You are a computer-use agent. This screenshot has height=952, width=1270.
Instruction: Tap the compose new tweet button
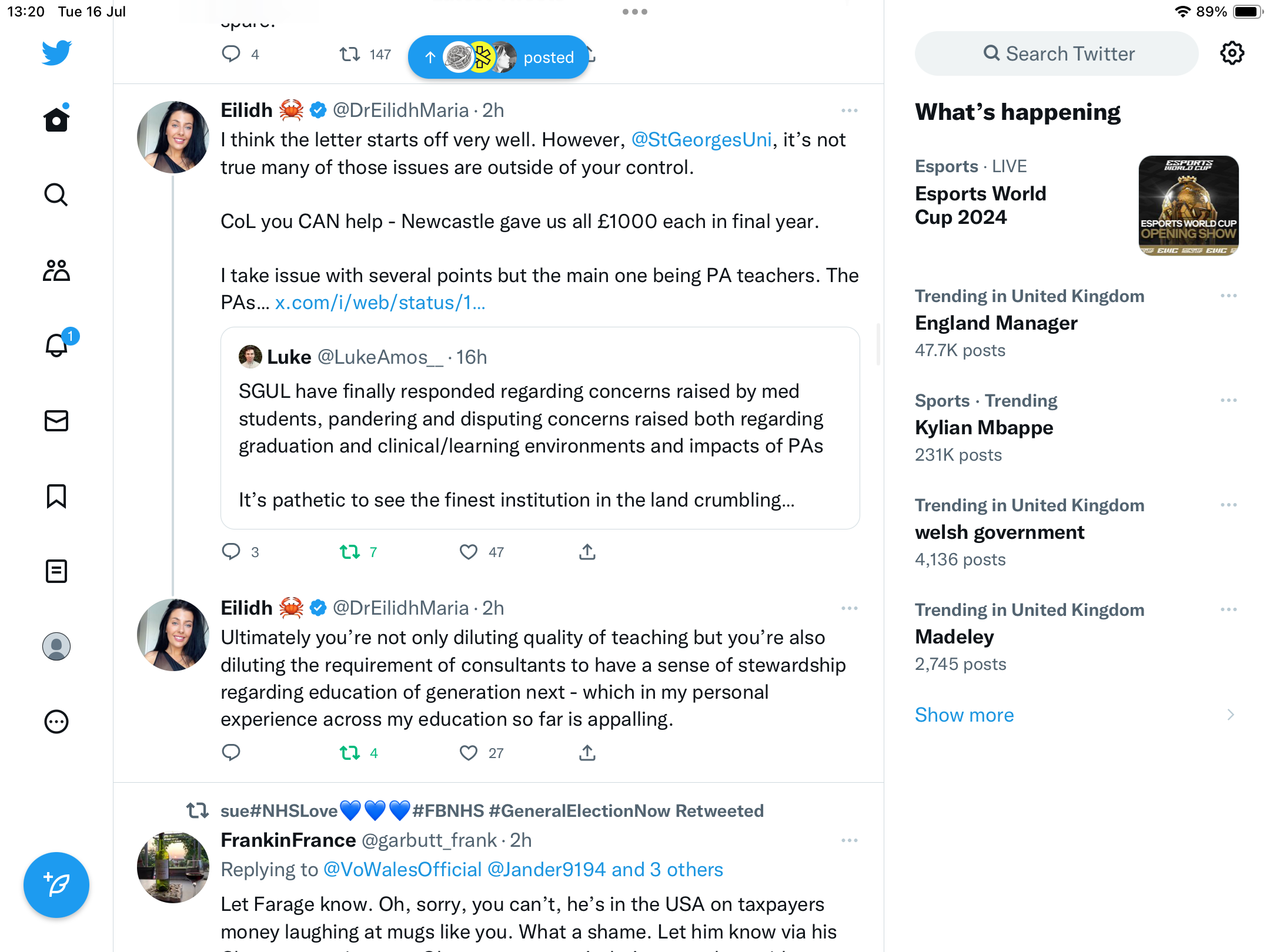[56, 885]
